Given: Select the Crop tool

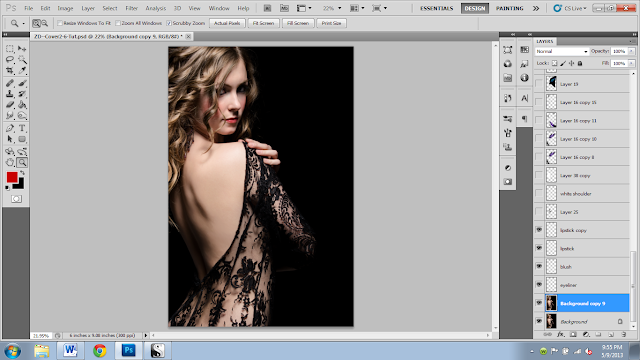Looking at the screenshot, I should pyautogui.click(x=10, y=71).
